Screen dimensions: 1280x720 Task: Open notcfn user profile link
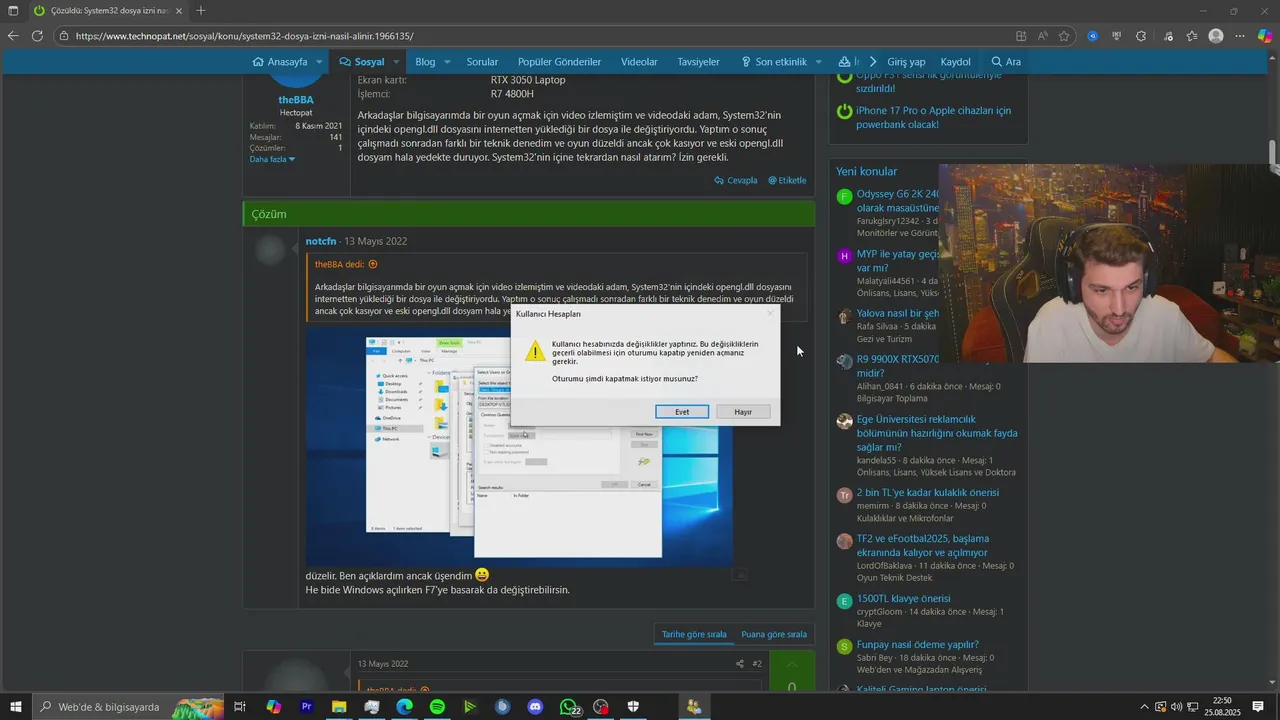coord(321,241)
